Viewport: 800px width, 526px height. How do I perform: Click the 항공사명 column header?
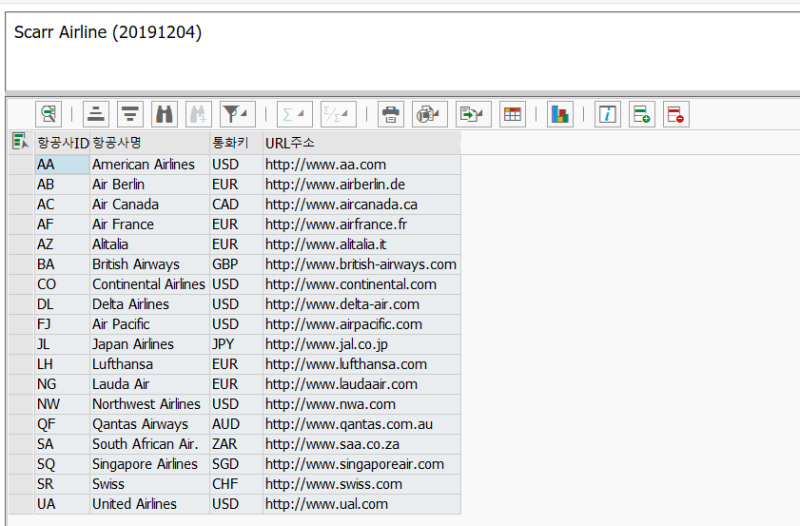pos(149,143)
